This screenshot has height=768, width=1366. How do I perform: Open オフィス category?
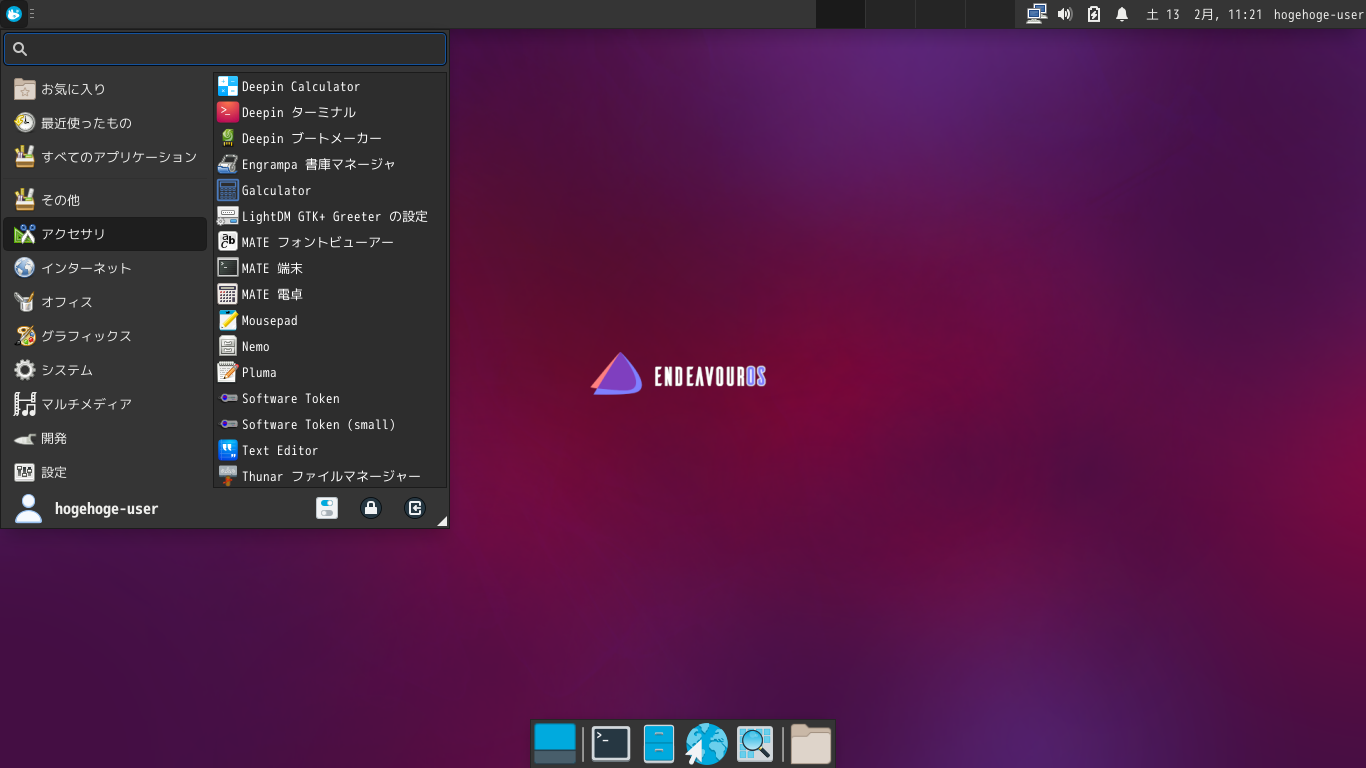click(105, 302)
